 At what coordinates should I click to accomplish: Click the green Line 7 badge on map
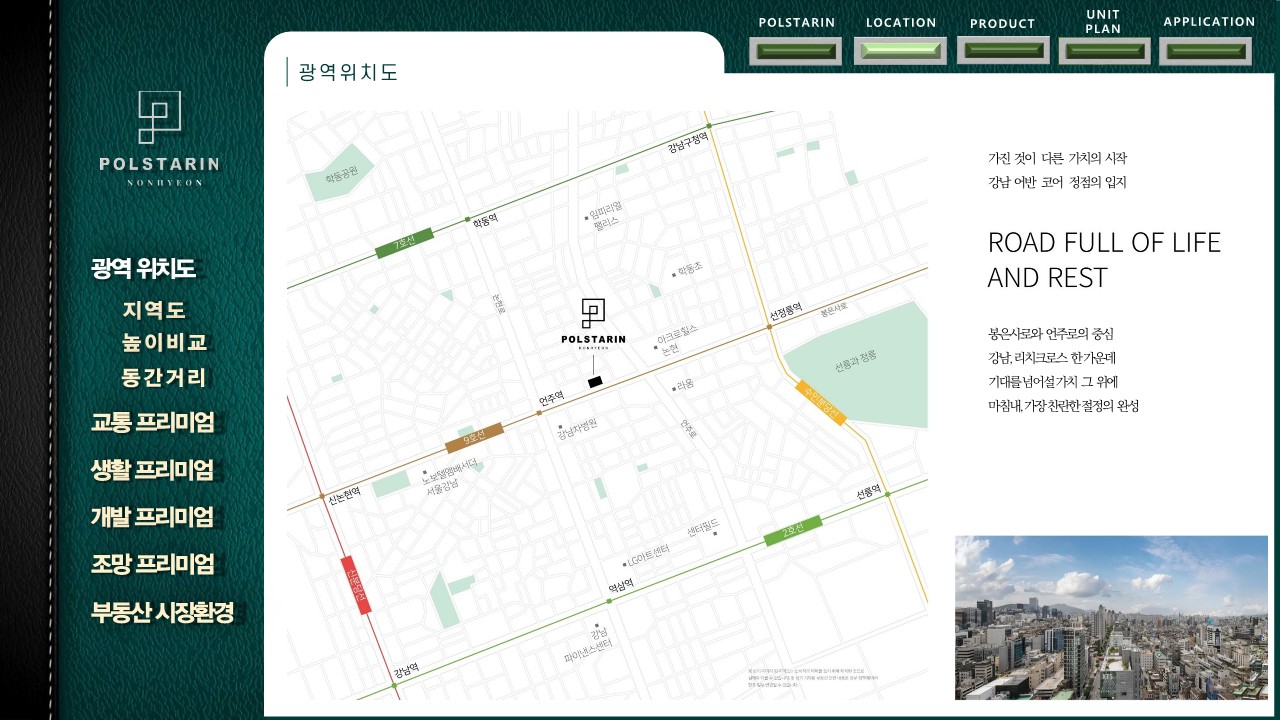404,243
